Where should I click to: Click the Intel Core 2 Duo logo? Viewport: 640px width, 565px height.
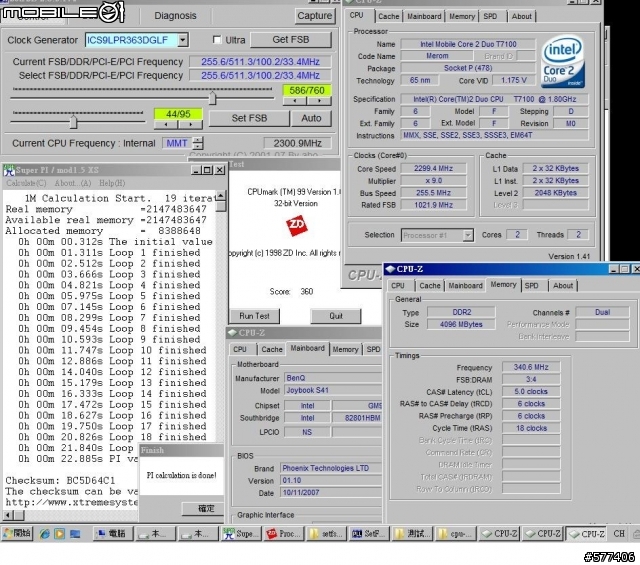point(563,62)
